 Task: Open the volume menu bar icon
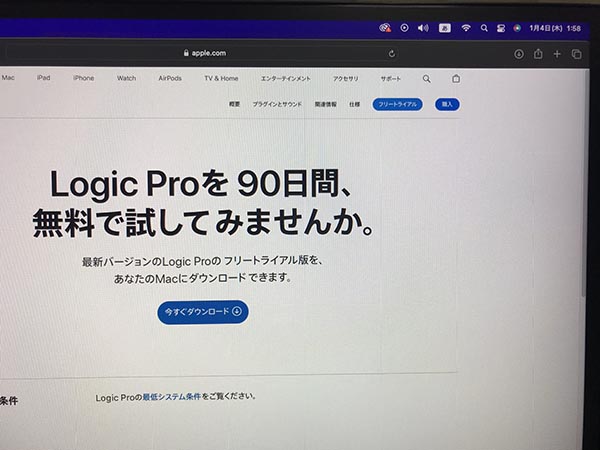point(423,28)
